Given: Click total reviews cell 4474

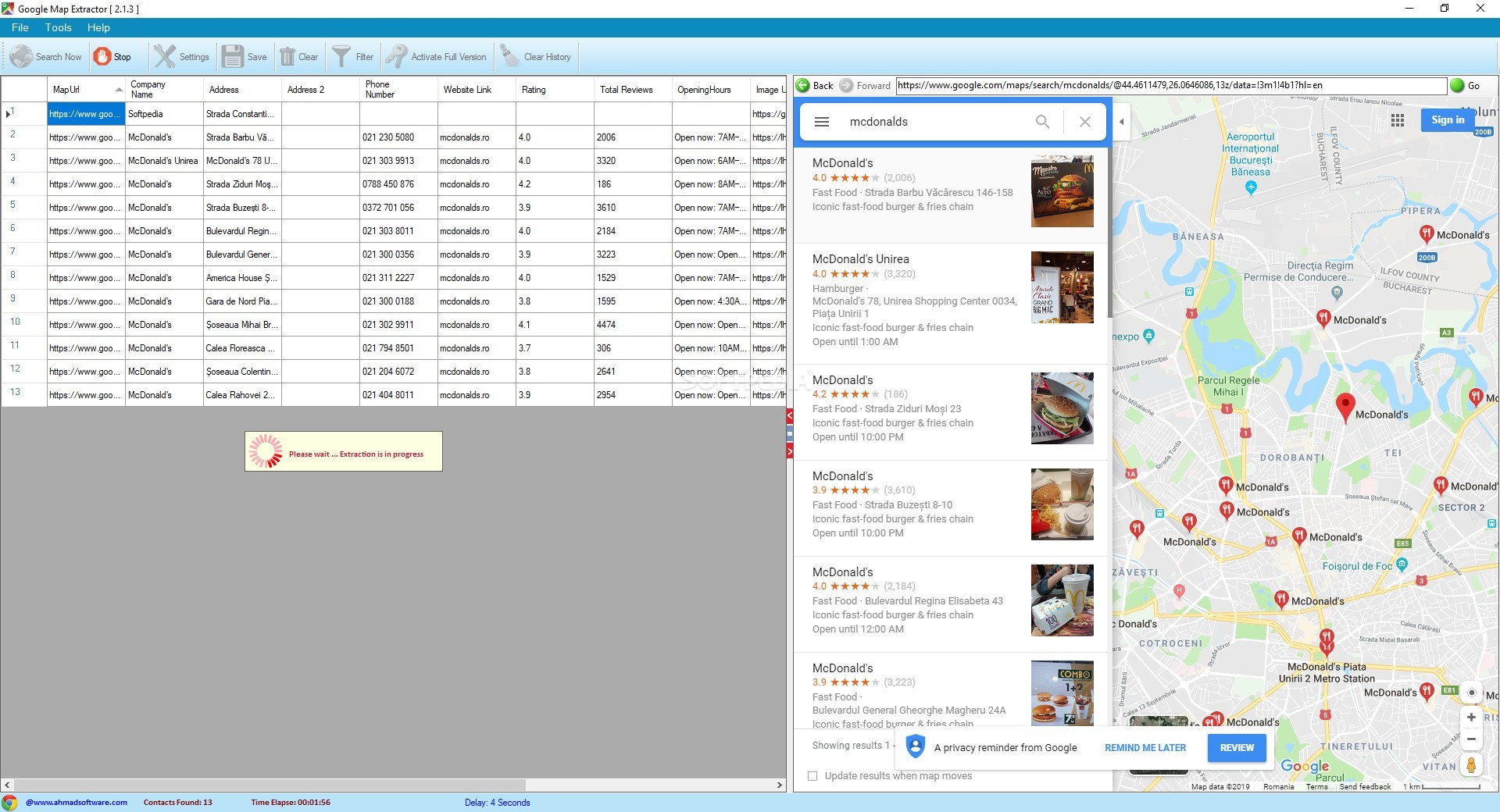Looking at the screenshot, I should (633, 325).
